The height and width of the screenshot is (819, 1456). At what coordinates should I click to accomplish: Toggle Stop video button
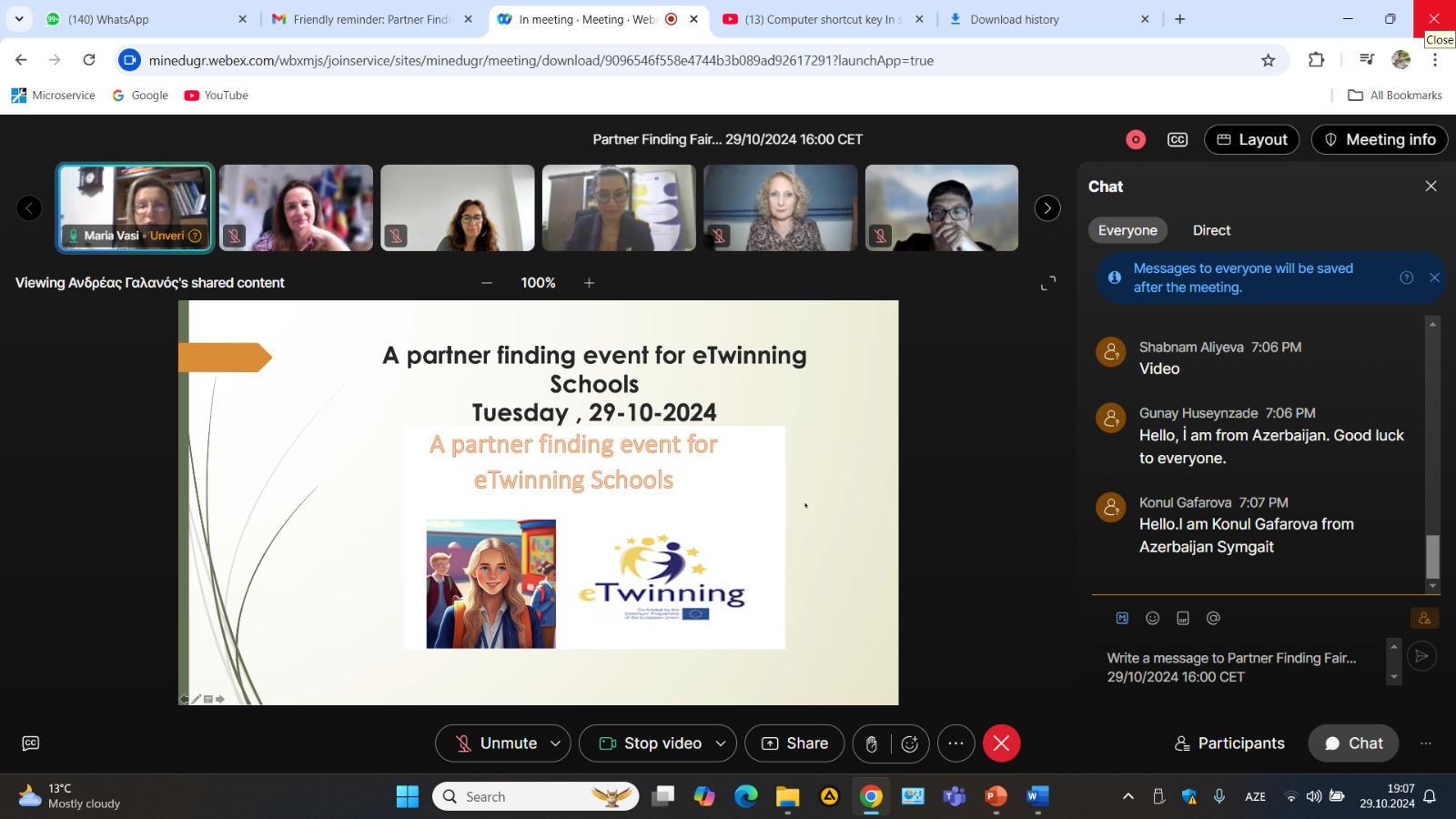click(x=650, y=743)
